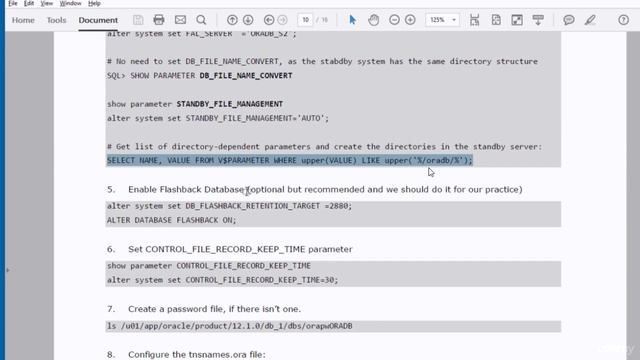The width and height of the screenshot is (640, 360).
Task: Open the Edit menu
Action: click(29, 3)
